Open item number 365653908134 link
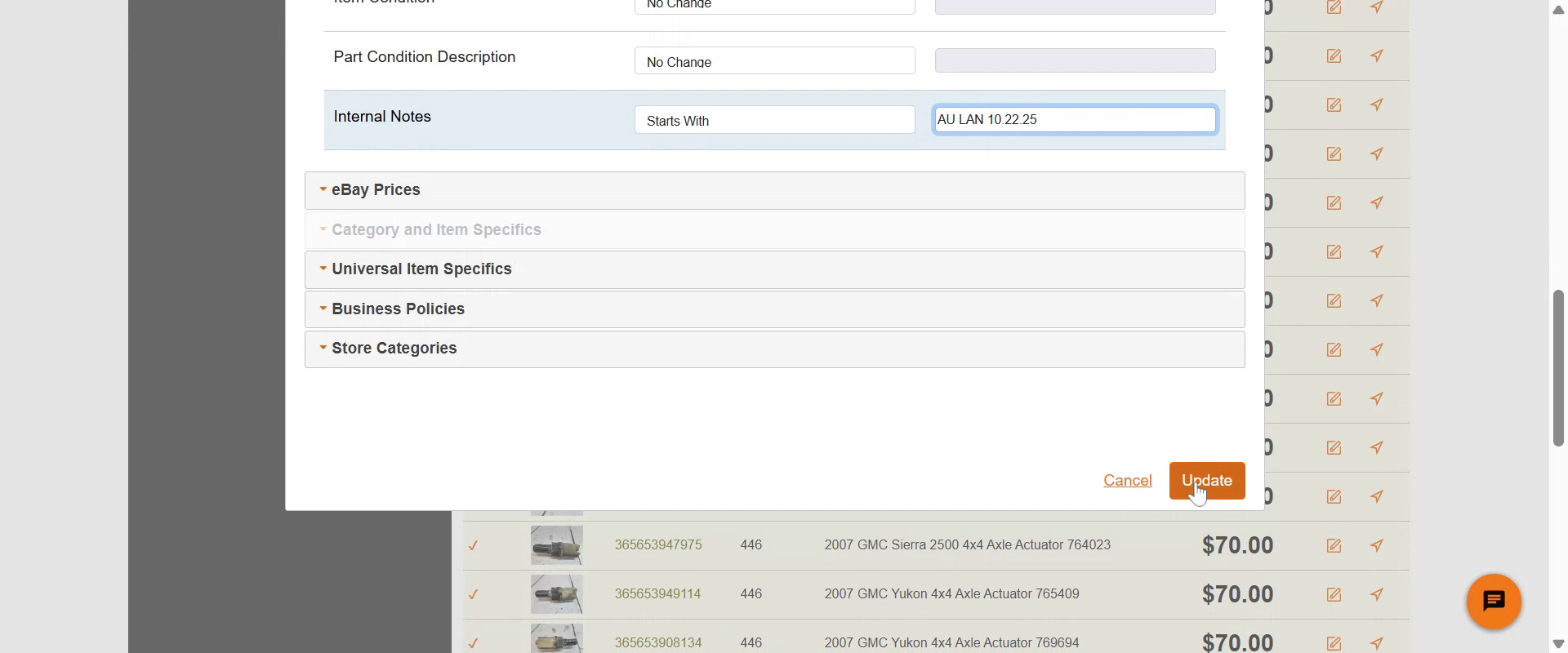 [658, 643]
